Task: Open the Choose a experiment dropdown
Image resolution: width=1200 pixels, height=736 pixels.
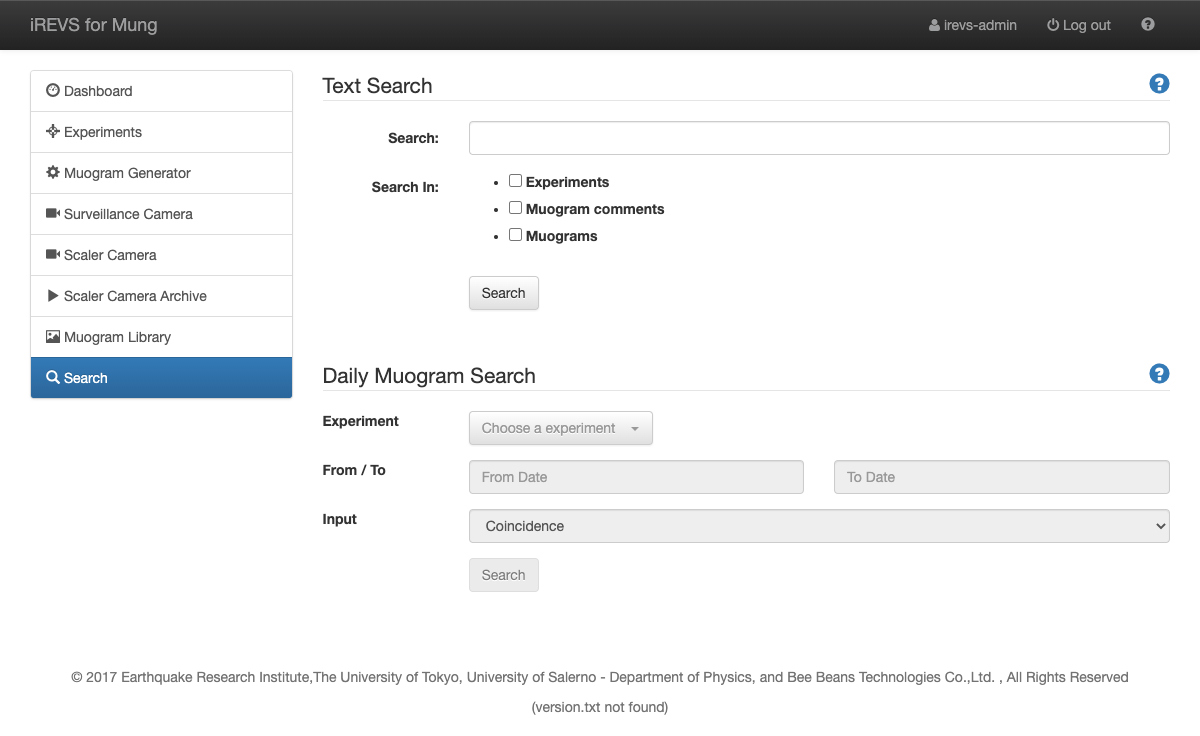Action: 560,428
